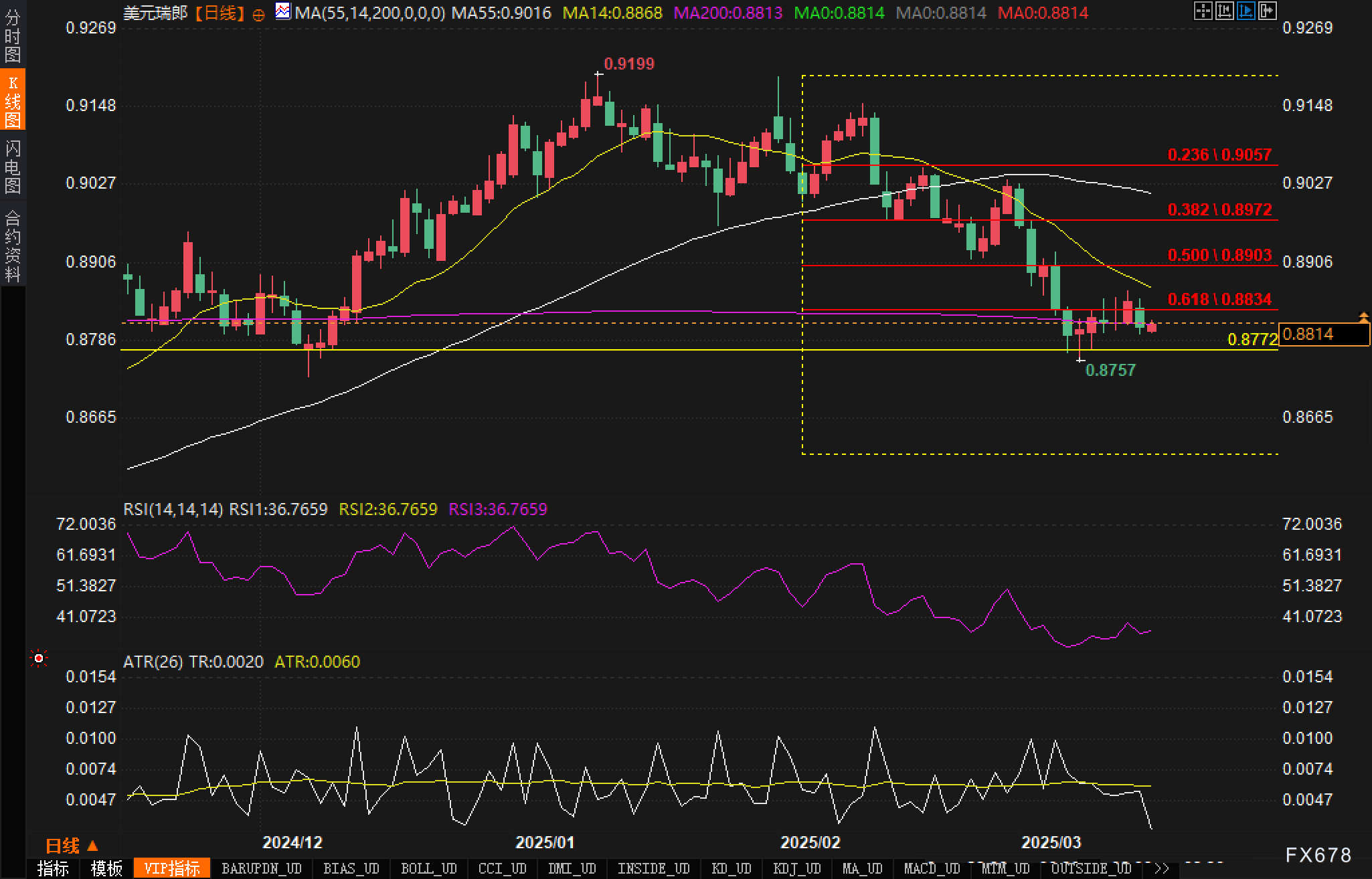Viewport: 1372px width, 879px height.
Task: Click the red sun marker icon beside ATR
Action: click(x=39, y=659)
